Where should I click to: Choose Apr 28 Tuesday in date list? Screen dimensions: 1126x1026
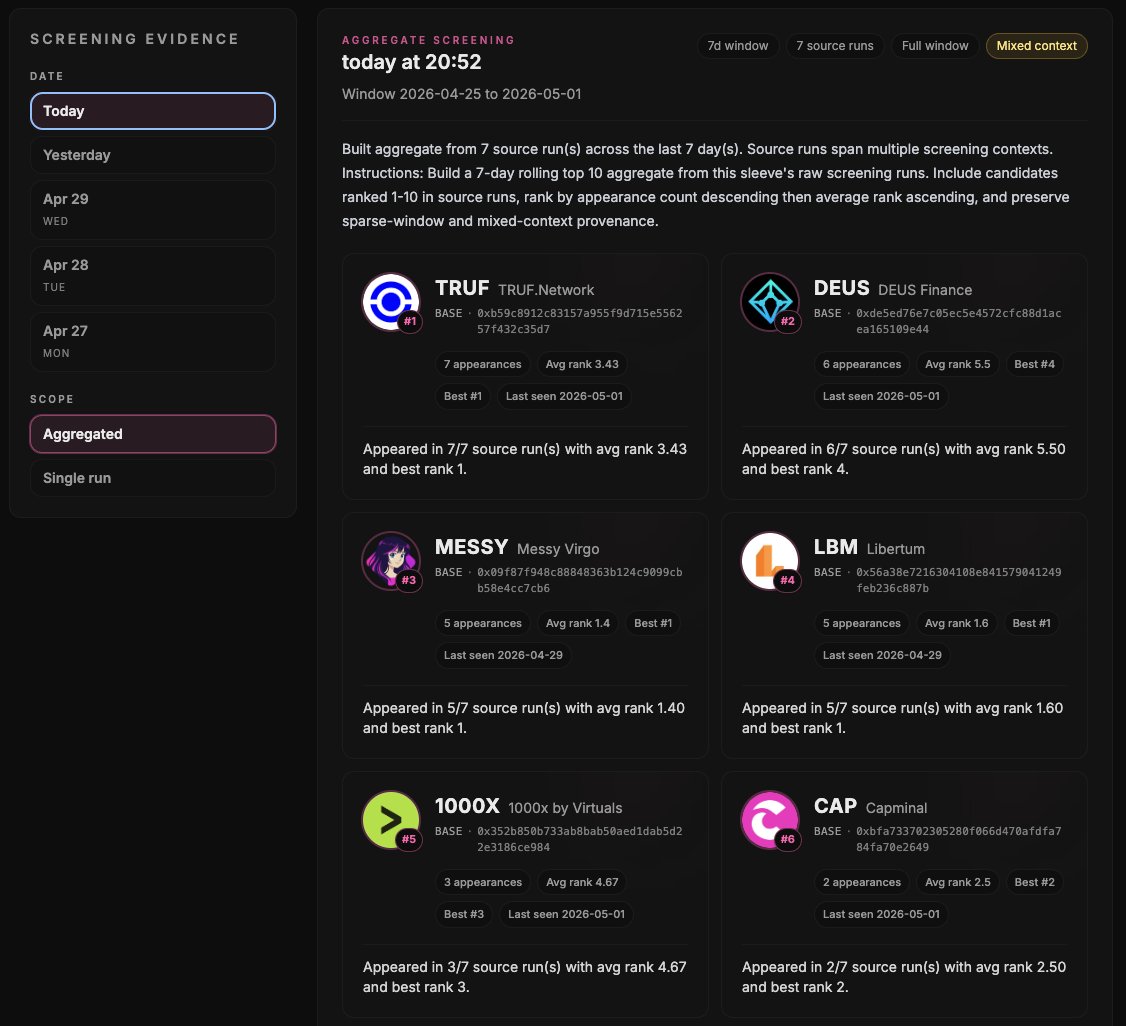(x=153, y=276)
